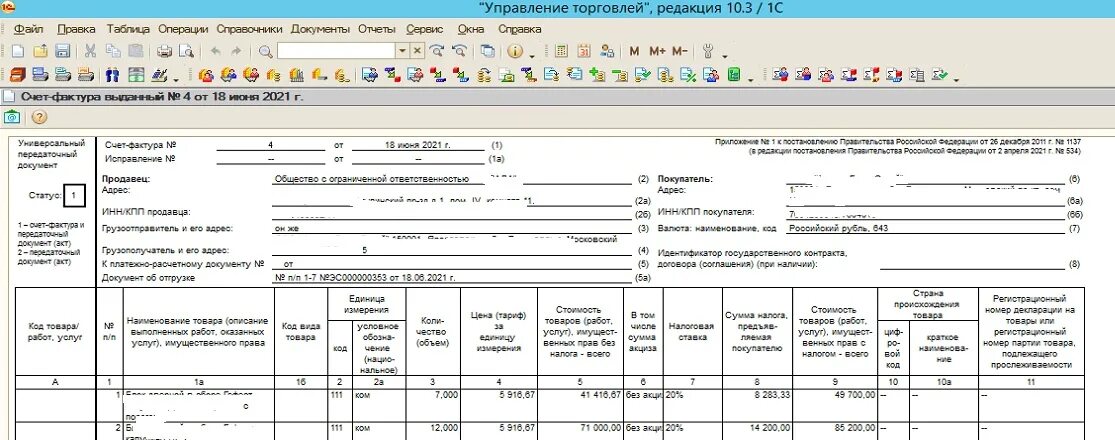This screenshot has width=1115, height=440.
Task: Create a new document with New icon
Action: point(17,51)
